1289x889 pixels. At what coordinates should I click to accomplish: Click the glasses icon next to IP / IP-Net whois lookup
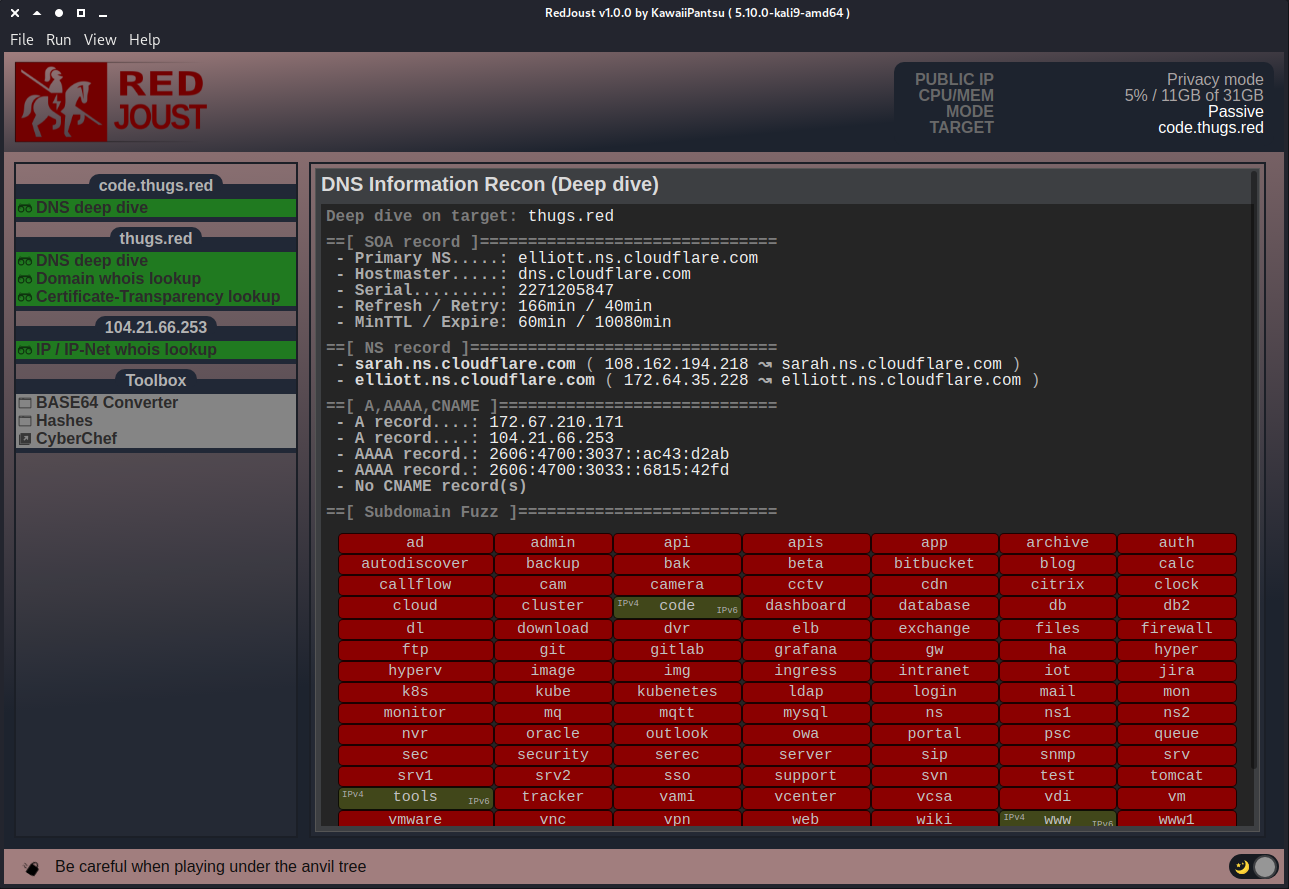click(x=26, y=350)
